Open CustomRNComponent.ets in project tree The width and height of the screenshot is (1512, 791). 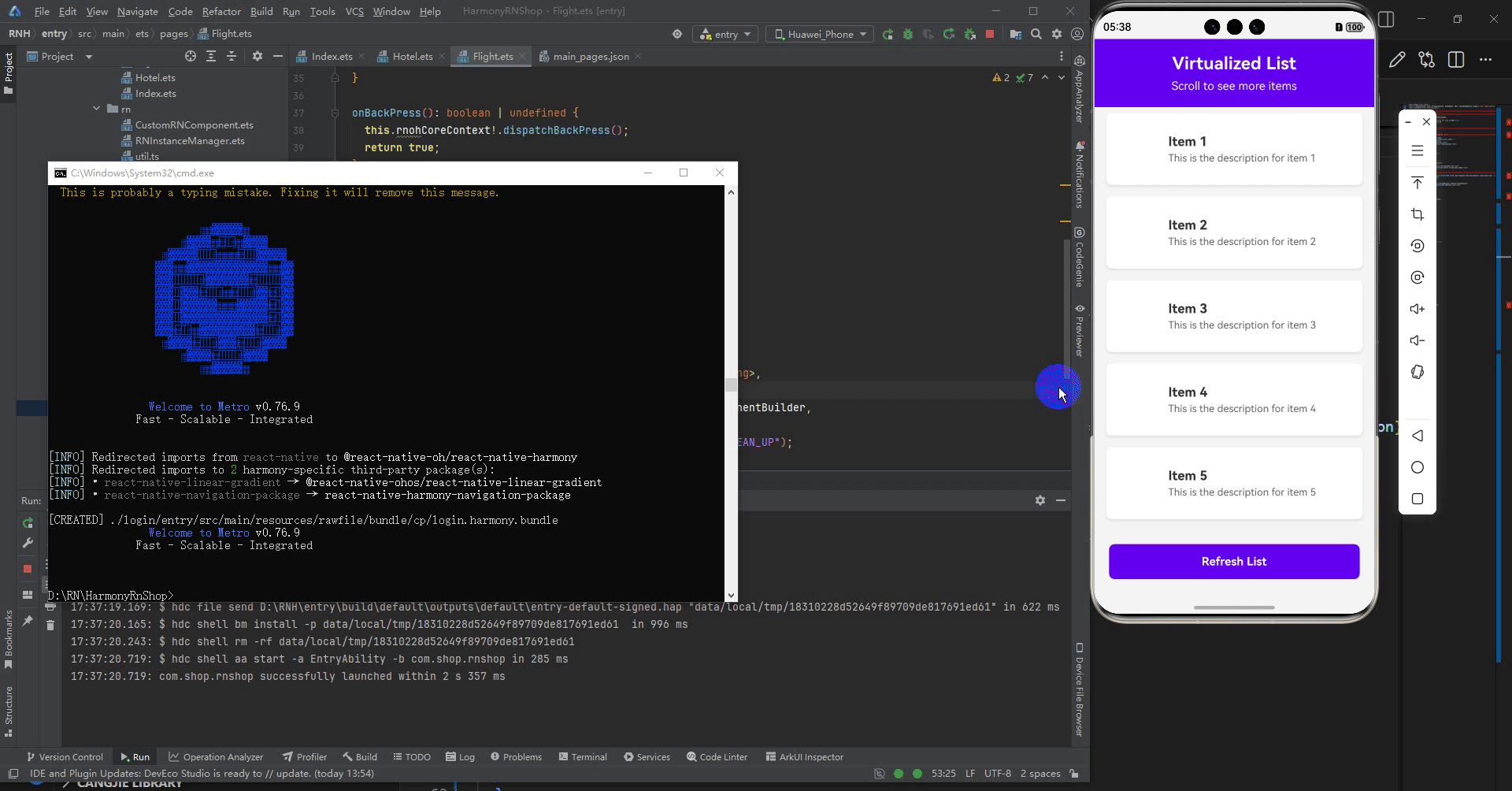[194, 124]
